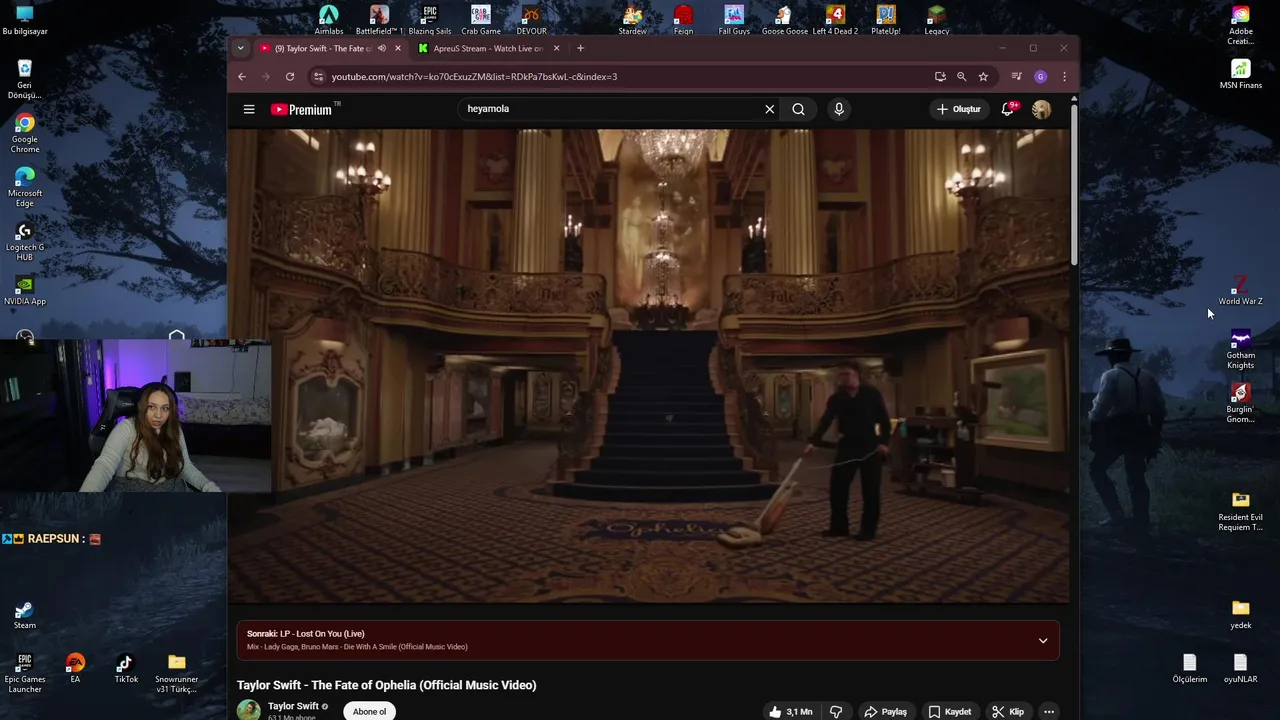
Task: Reload the YouTube page
Action: click(290, 77)
